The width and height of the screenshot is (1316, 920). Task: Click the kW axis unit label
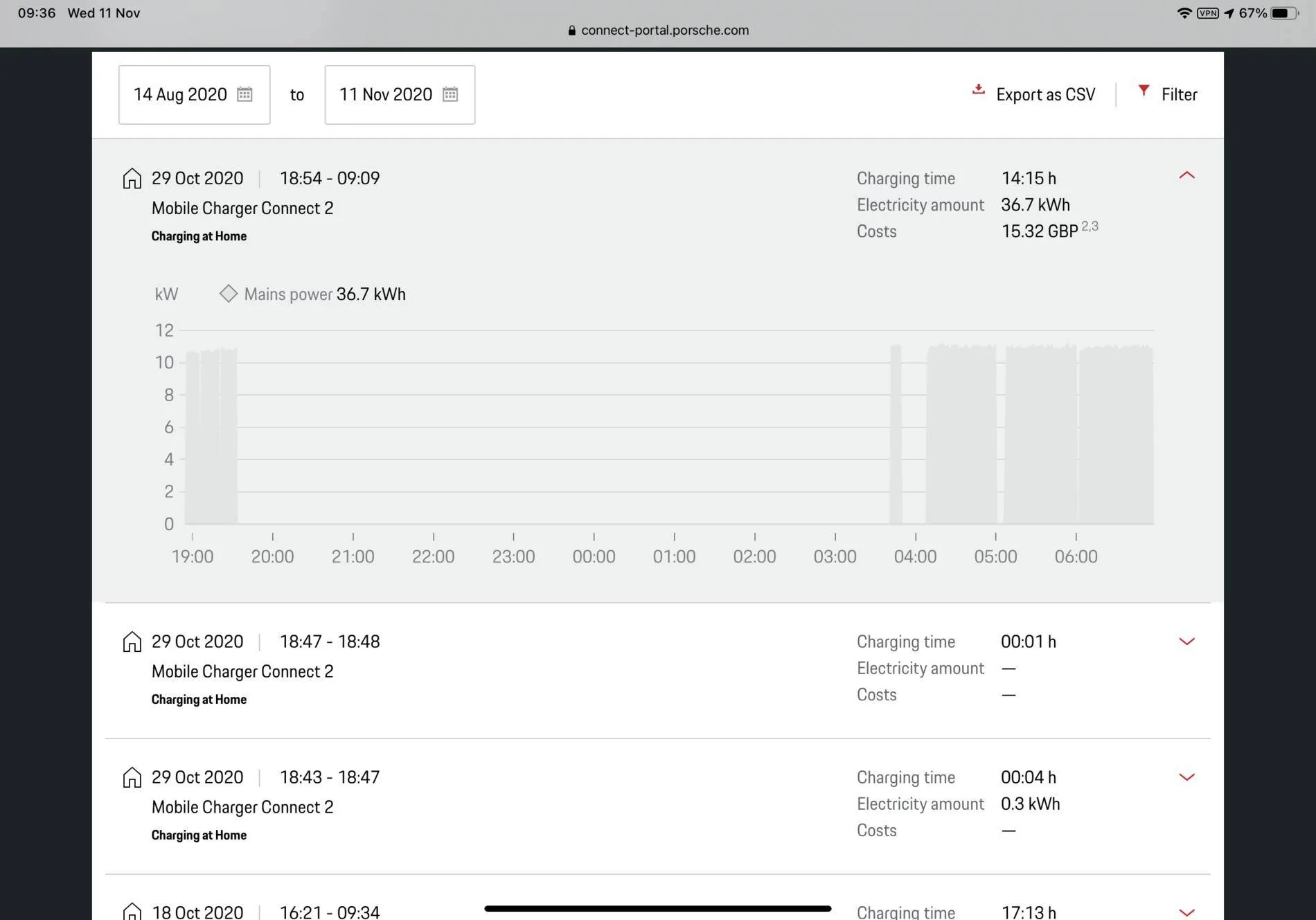coord(166,294)
